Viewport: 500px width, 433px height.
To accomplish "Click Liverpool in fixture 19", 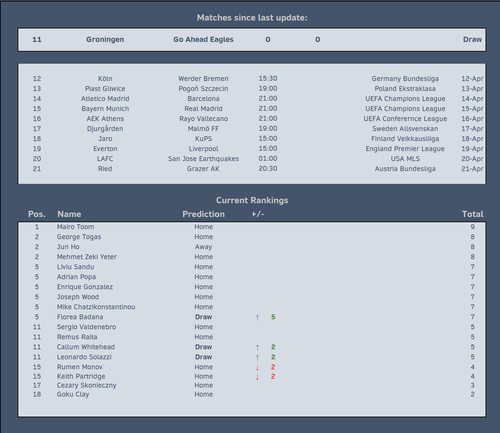I will click(x=203, y=149).
